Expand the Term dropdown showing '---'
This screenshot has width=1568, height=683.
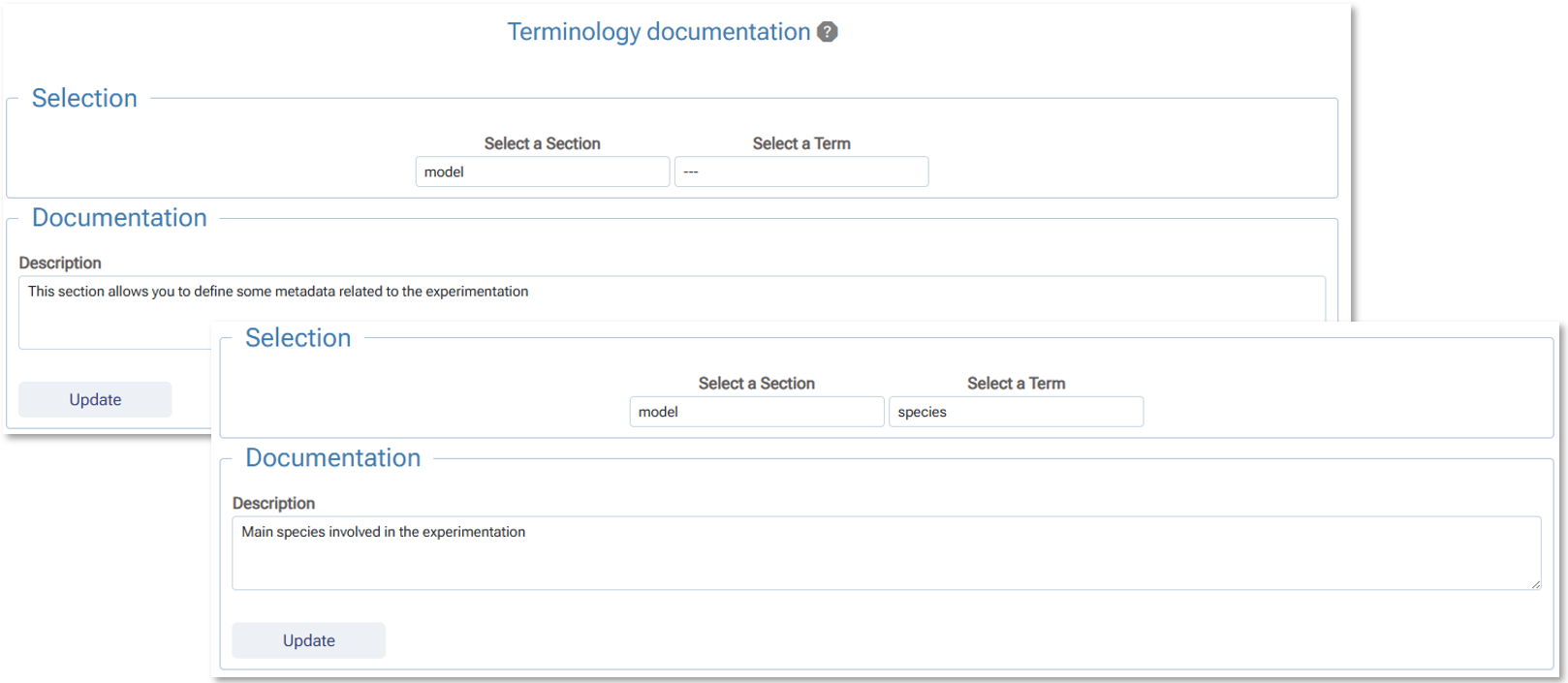(x=801, y=171)
